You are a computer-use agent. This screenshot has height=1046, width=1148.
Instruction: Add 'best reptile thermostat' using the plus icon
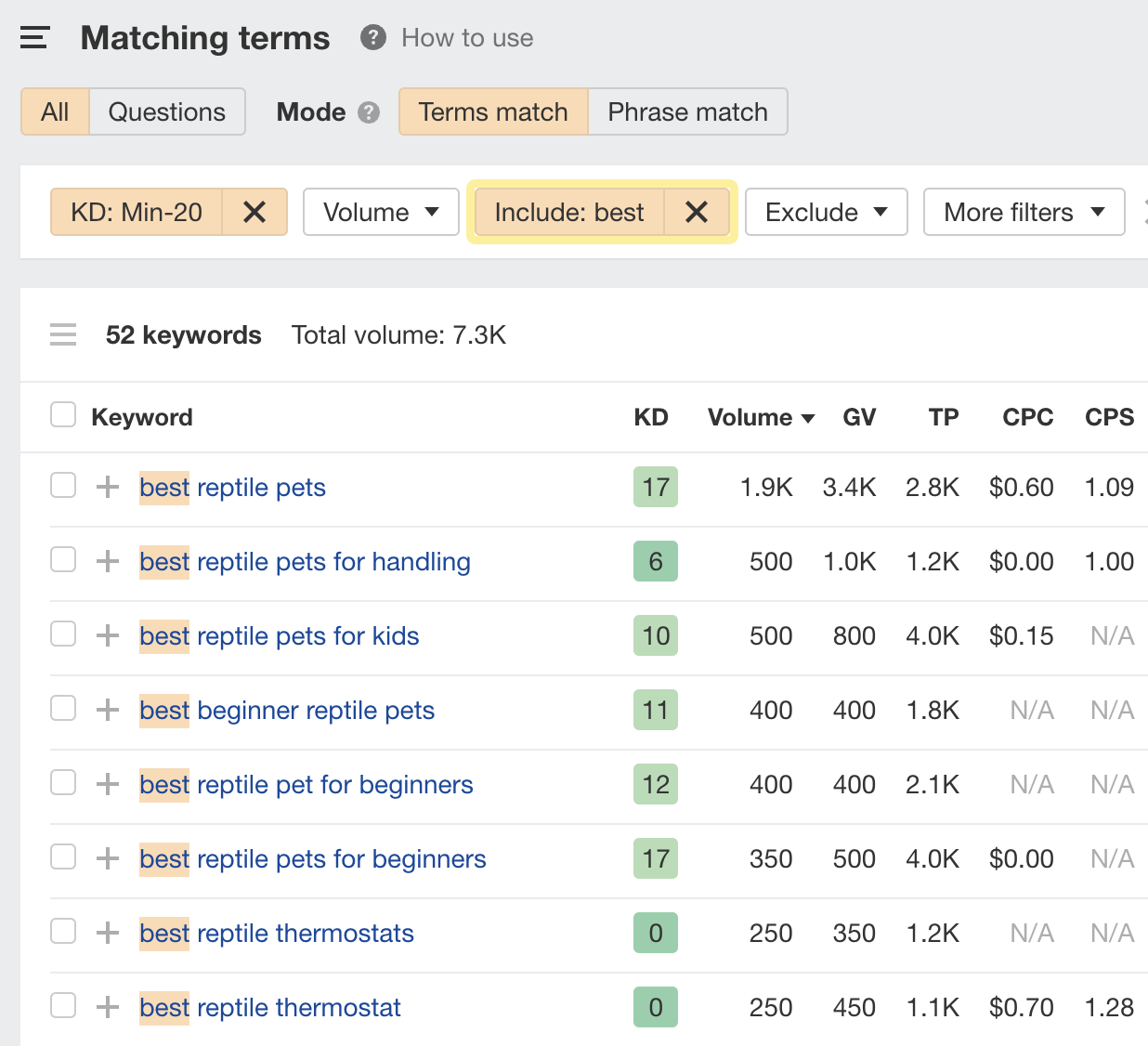(x=107, y=1007)
